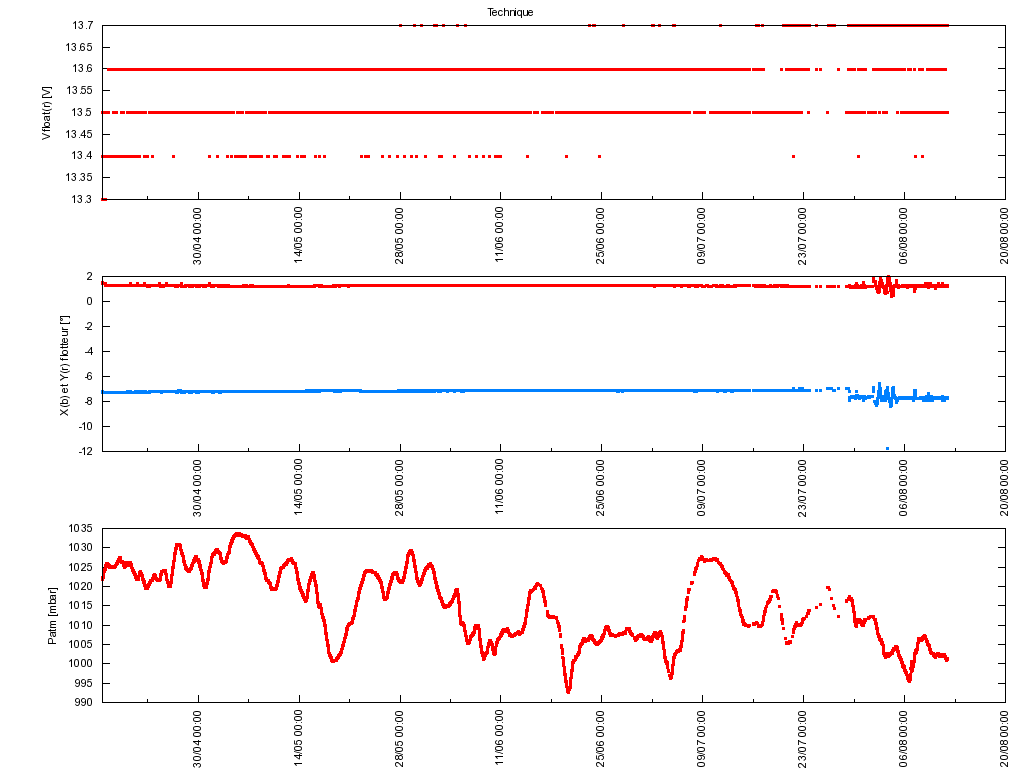1024x768 pixels.
Task: Select 25/06 00:00 date label under middle plot
Action: pyautogui.click(x=601, y=487)
